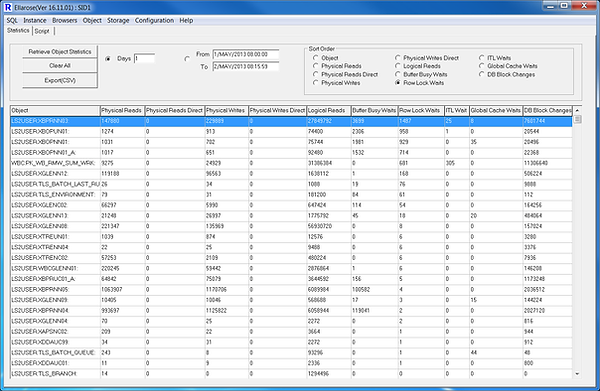This screenshot has width=600, height=391.
Task: Sort by Buffer Busy Waits option
Action: coord(398,74)
